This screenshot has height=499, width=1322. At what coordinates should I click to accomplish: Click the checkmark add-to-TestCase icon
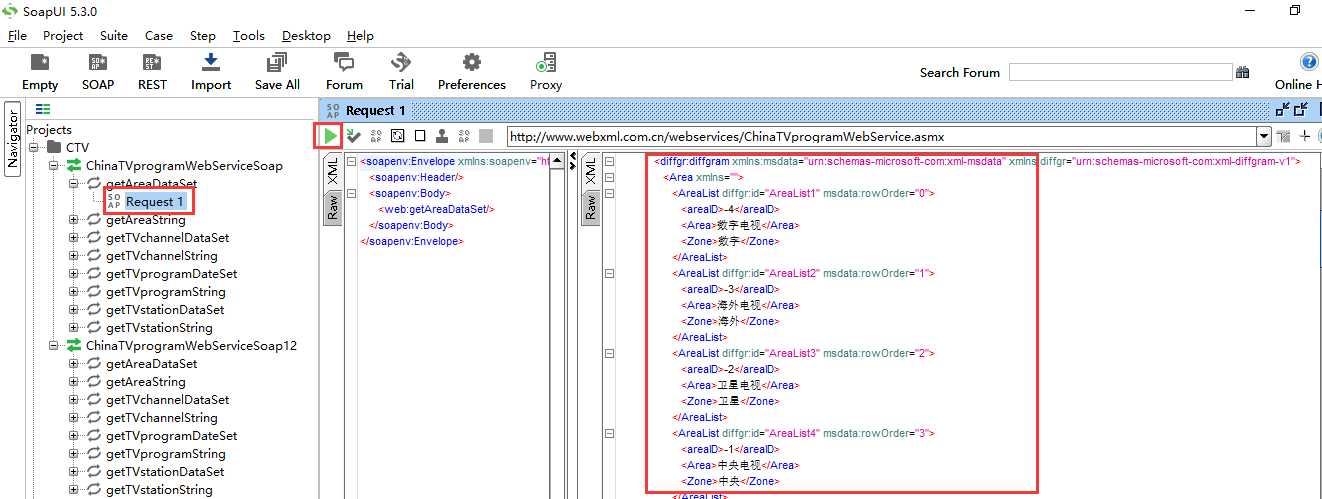click(x=353, y=136)
